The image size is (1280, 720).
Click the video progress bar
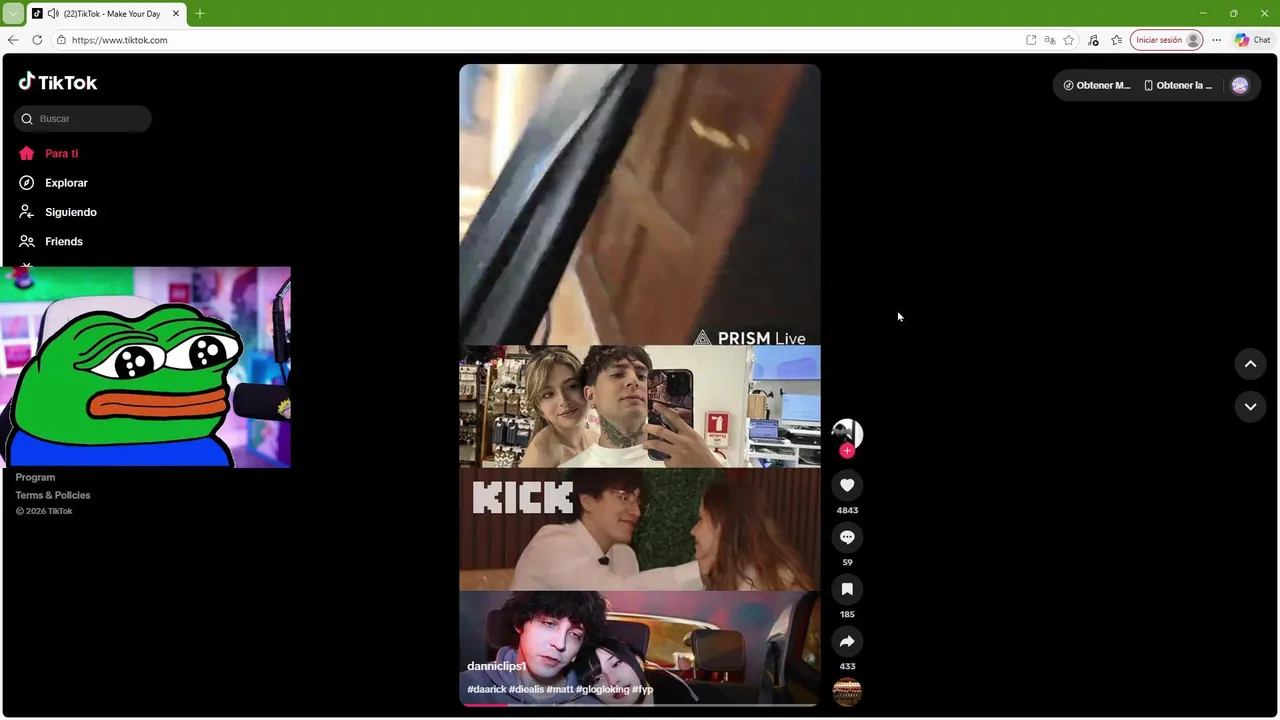point(640,705)
